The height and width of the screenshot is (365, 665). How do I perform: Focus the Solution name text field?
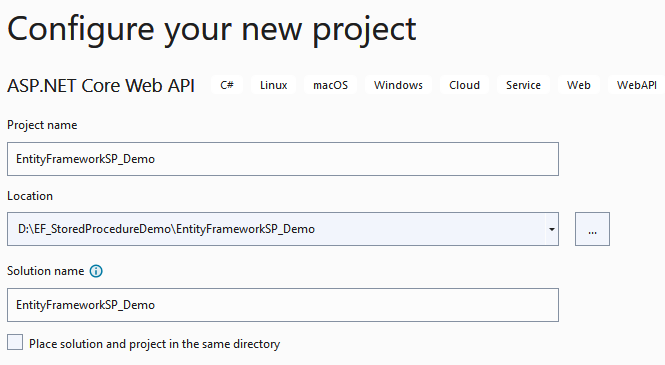click(x=283, y=305)
